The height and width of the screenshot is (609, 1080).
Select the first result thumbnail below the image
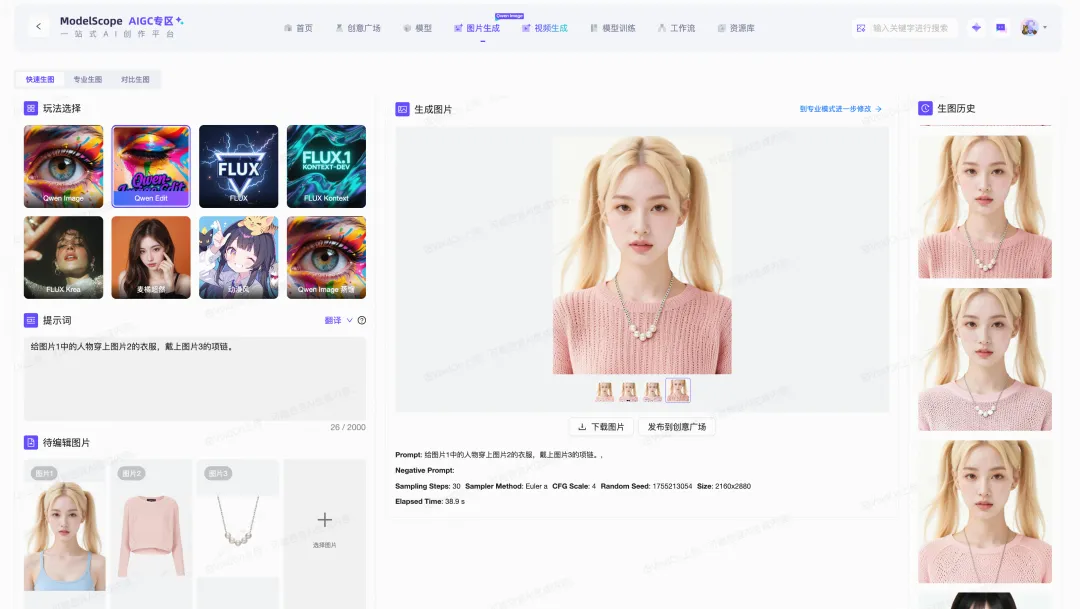point(605,391)
